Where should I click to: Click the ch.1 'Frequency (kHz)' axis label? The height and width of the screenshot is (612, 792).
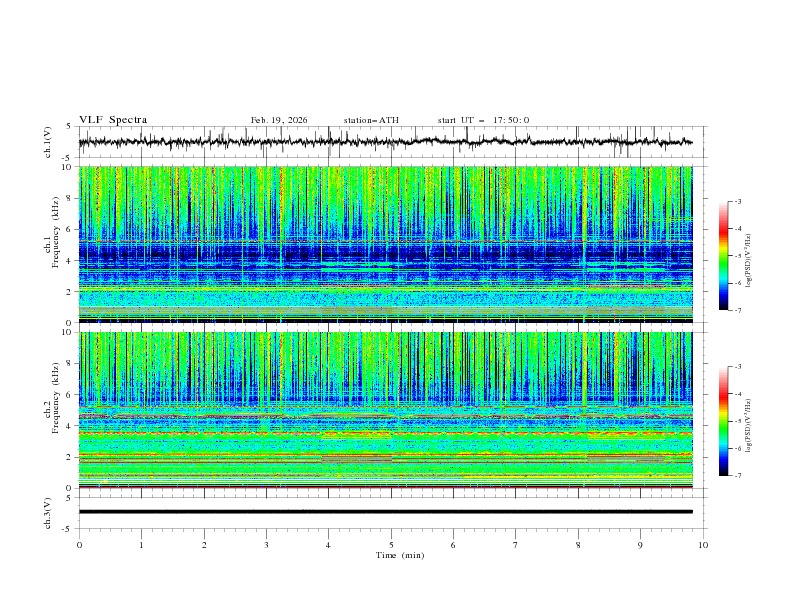(56, 232)
